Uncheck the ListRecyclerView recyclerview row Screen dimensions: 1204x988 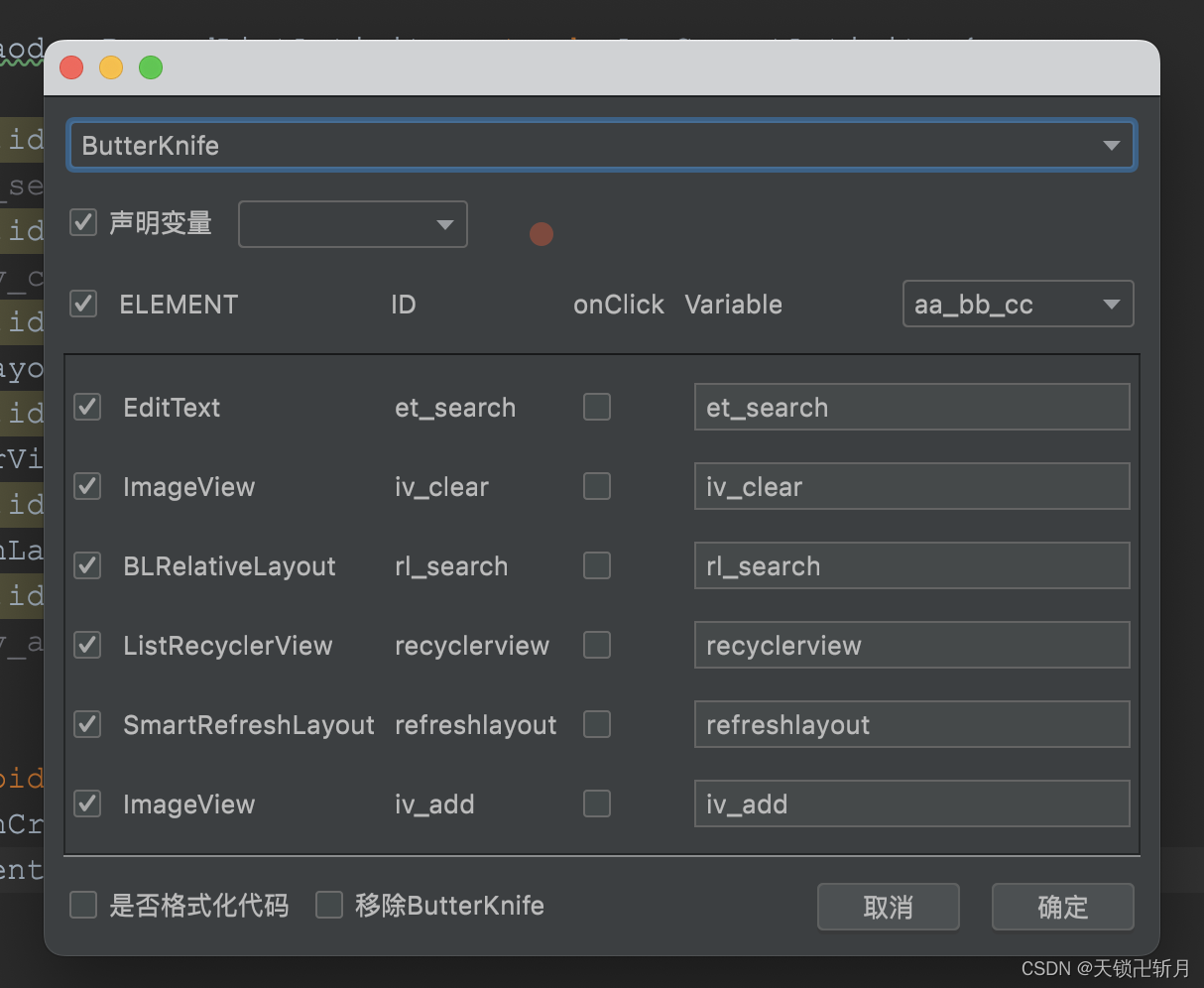pos(86,645)
